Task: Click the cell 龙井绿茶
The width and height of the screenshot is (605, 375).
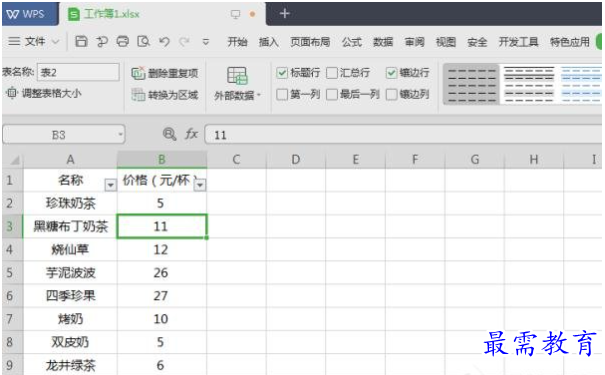Action: point(70,365)
